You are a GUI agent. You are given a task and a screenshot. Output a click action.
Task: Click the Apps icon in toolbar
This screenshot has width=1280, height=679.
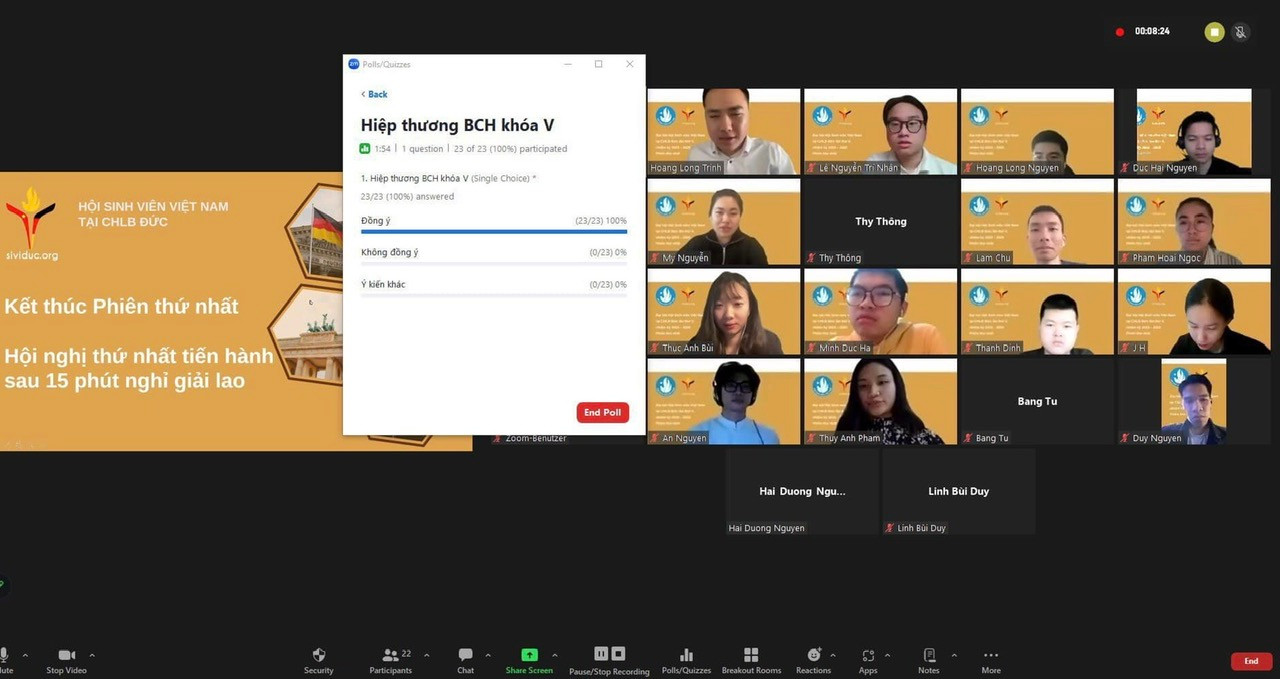[x=868, y=656]
